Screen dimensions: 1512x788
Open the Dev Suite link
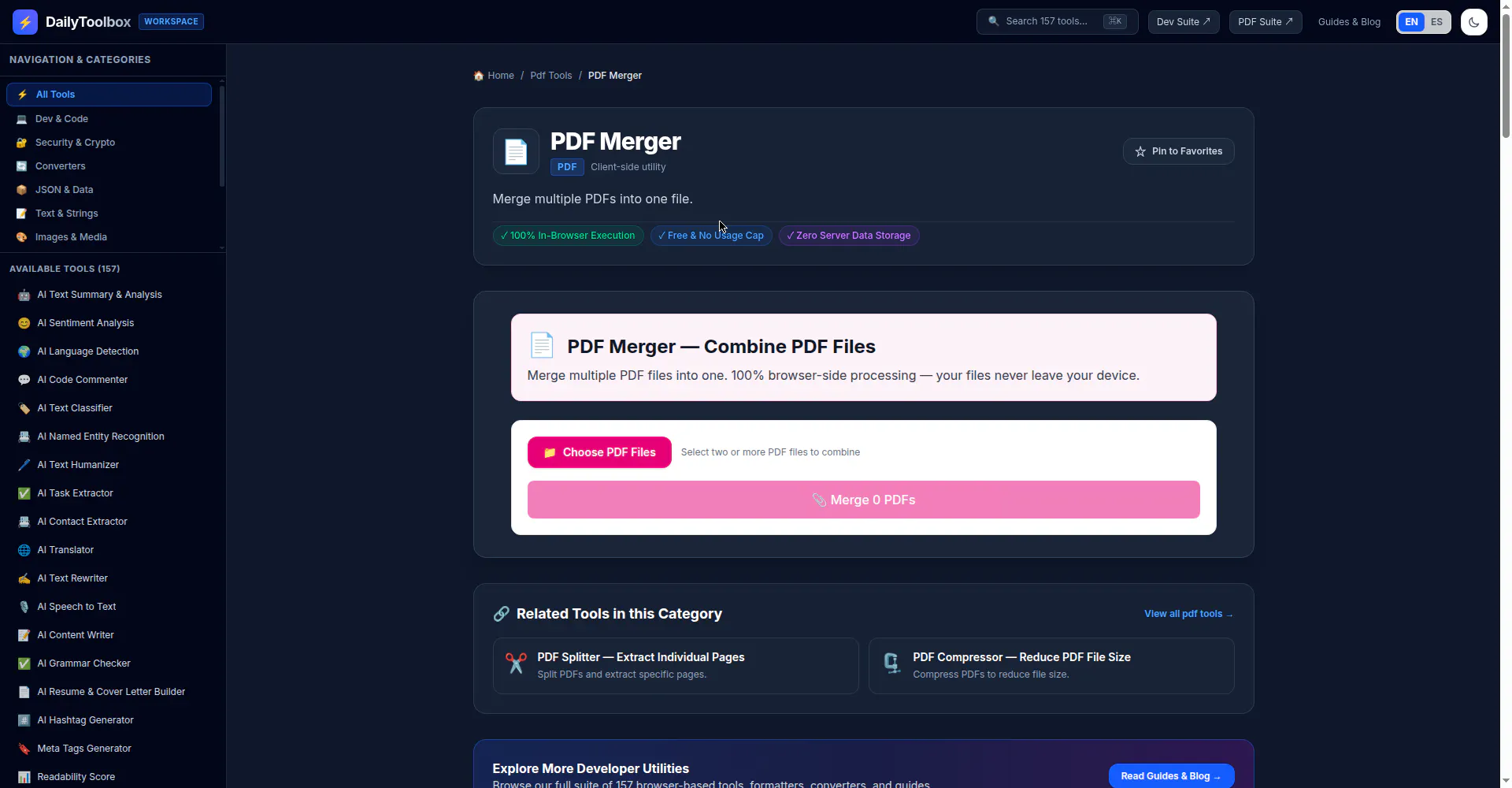click(x=1184, y=22)
